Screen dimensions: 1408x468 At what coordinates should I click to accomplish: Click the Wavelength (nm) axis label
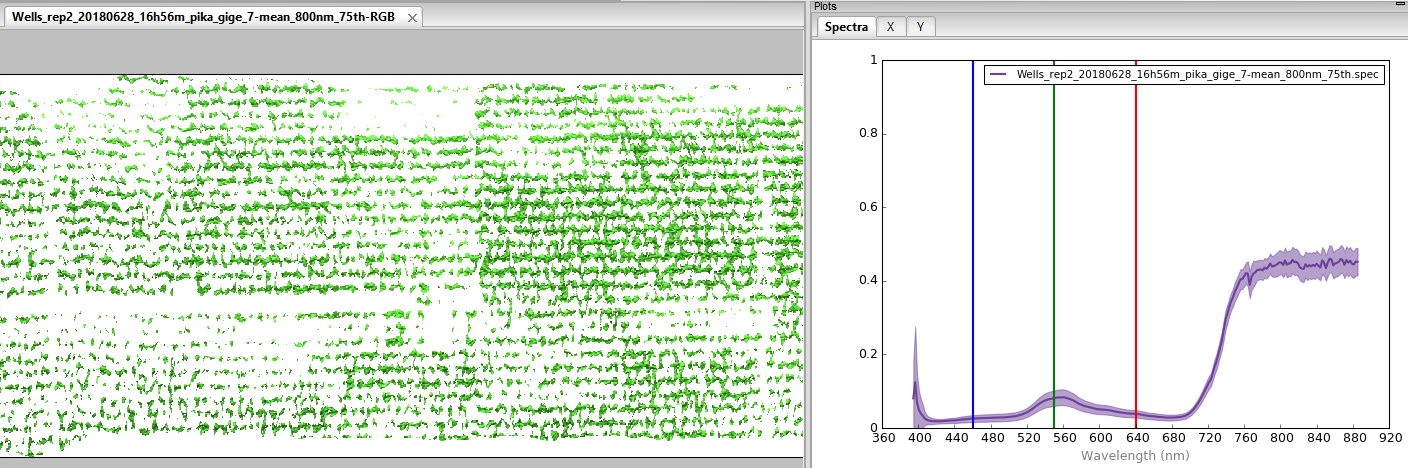(x=1134, y=455)
